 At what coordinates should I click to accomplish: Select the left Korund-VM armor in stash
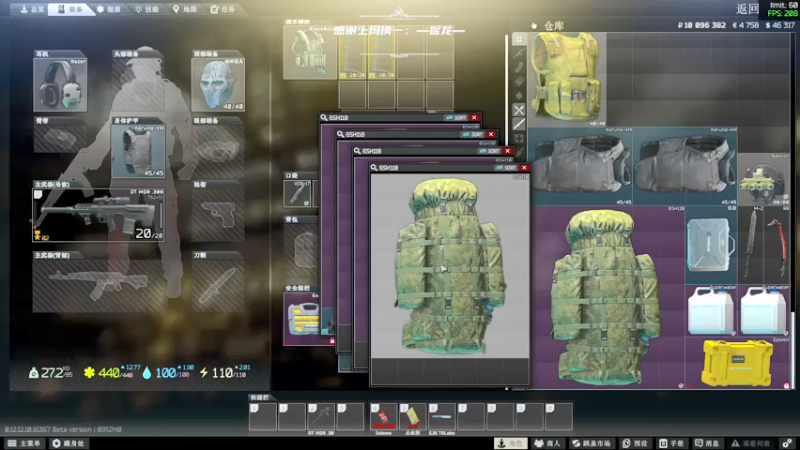581,166
